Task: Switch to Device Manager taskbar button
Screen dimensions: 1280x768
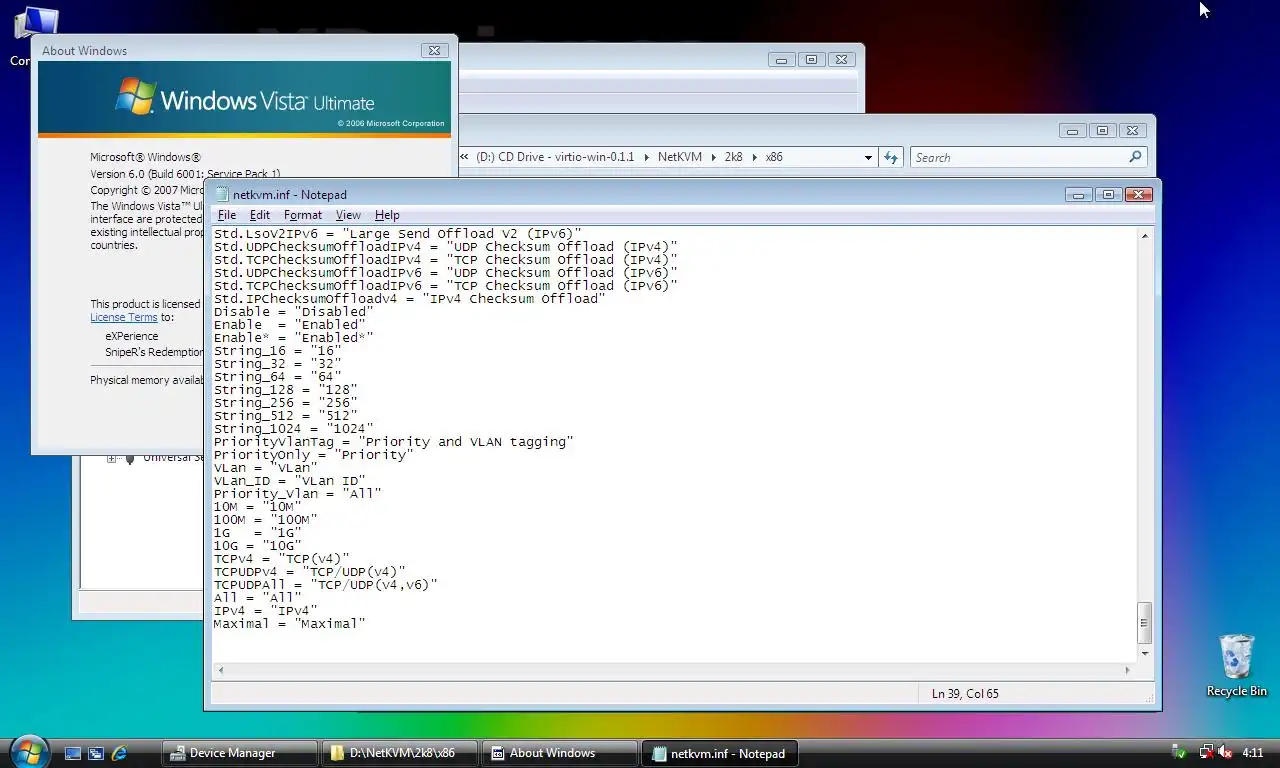Action: click(240, 753)
